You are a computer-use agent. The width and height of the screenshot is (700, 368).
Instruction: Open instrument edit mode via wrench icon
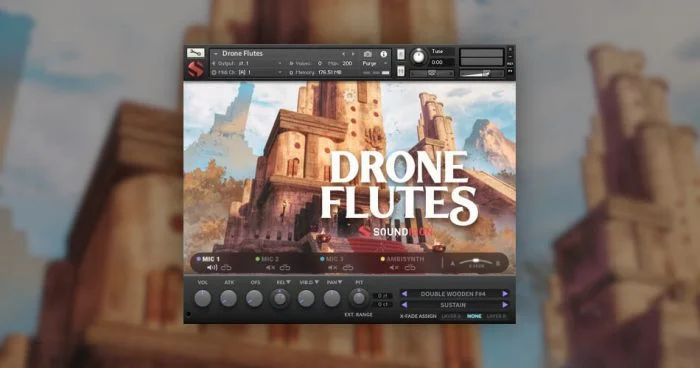tap(196, 53)
